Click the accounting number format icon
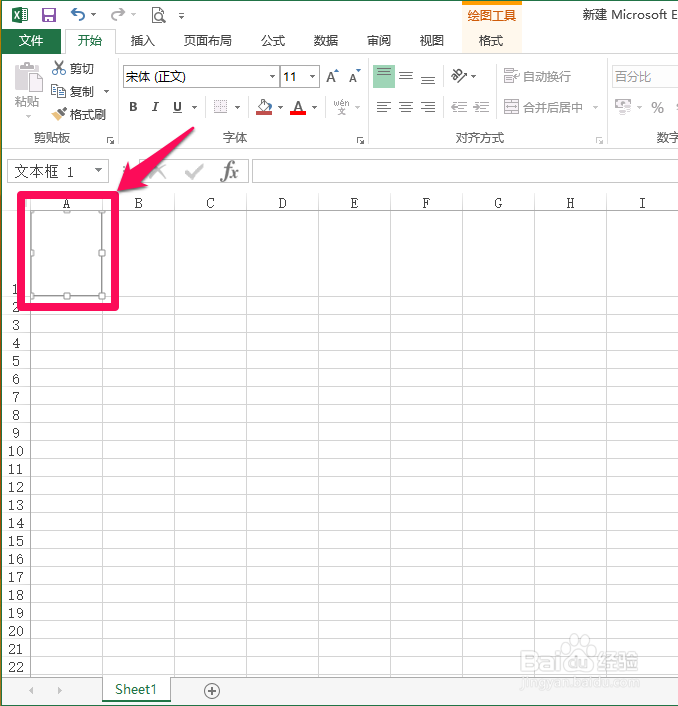The image size is (678, 706). pyautogui.click(x=623, y=107)
